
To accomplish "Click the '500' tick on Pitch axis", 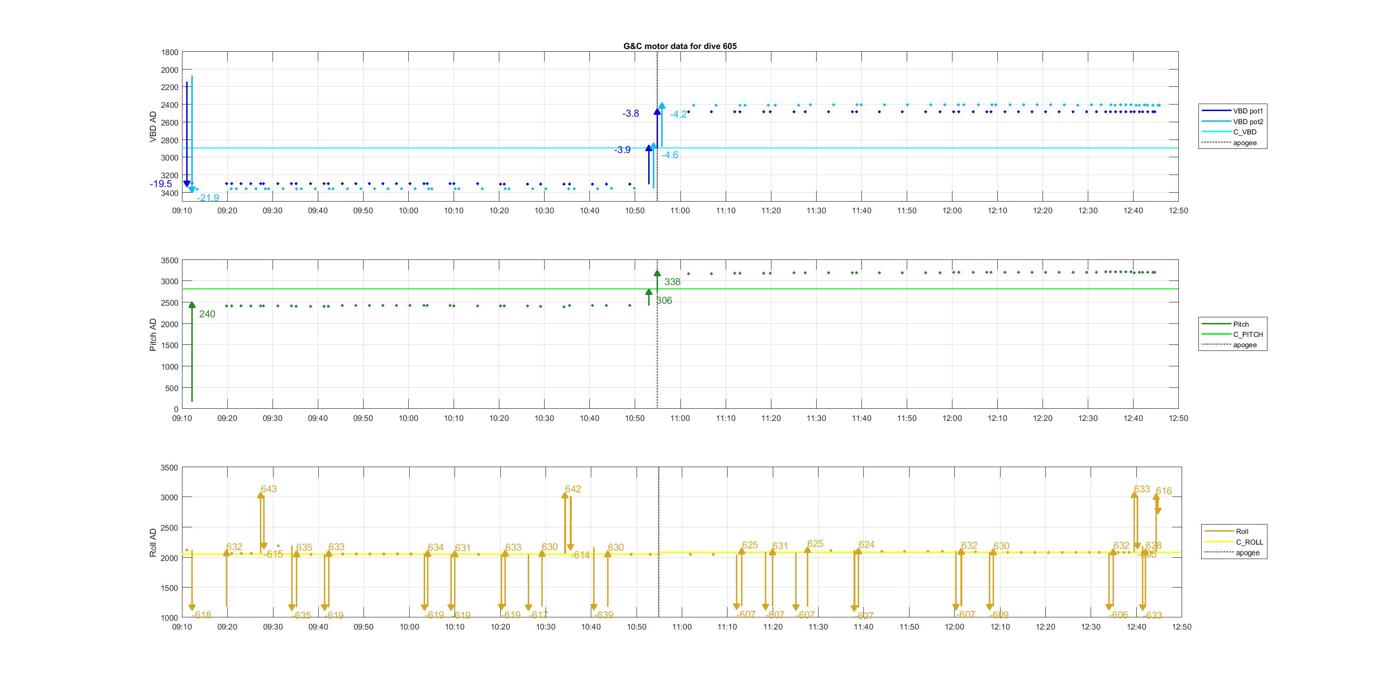I will pyautogui.click(x=173, y=388).
